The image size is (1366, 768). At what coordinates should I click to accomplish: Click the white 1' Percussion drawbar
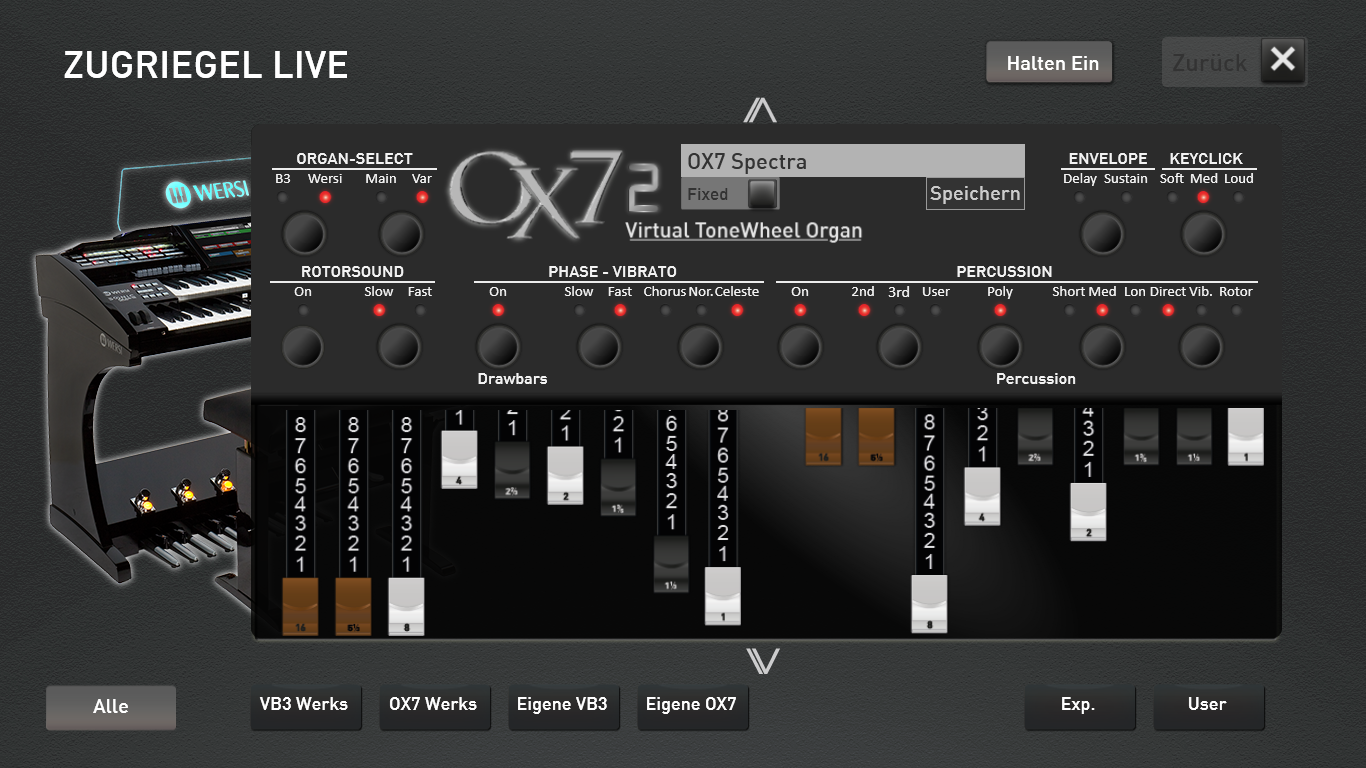[x=1246, y=436]
